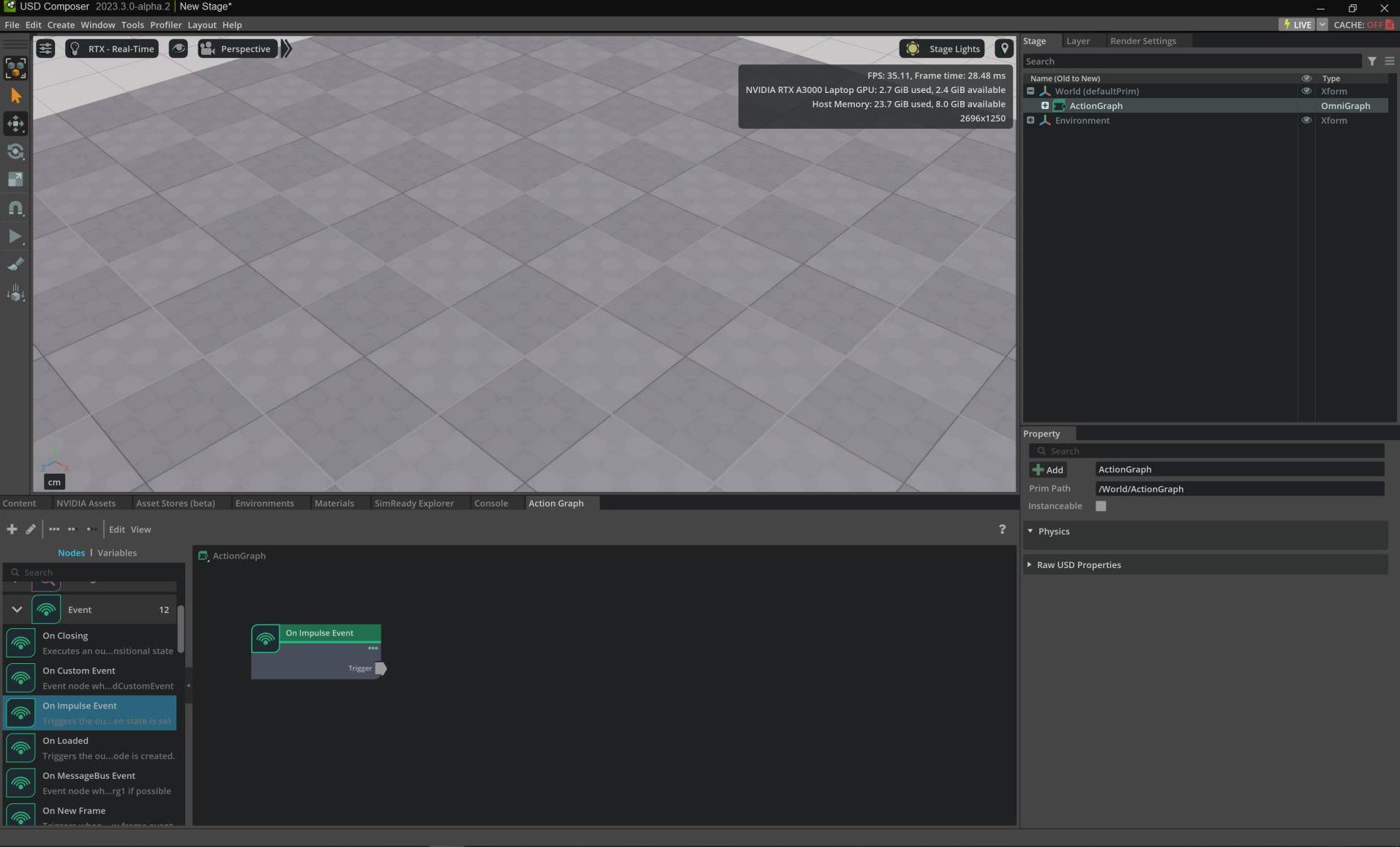The height and width of the screenshot is (847, 1400).
Task: Click the Stage search field
Action: point(1191,61)
